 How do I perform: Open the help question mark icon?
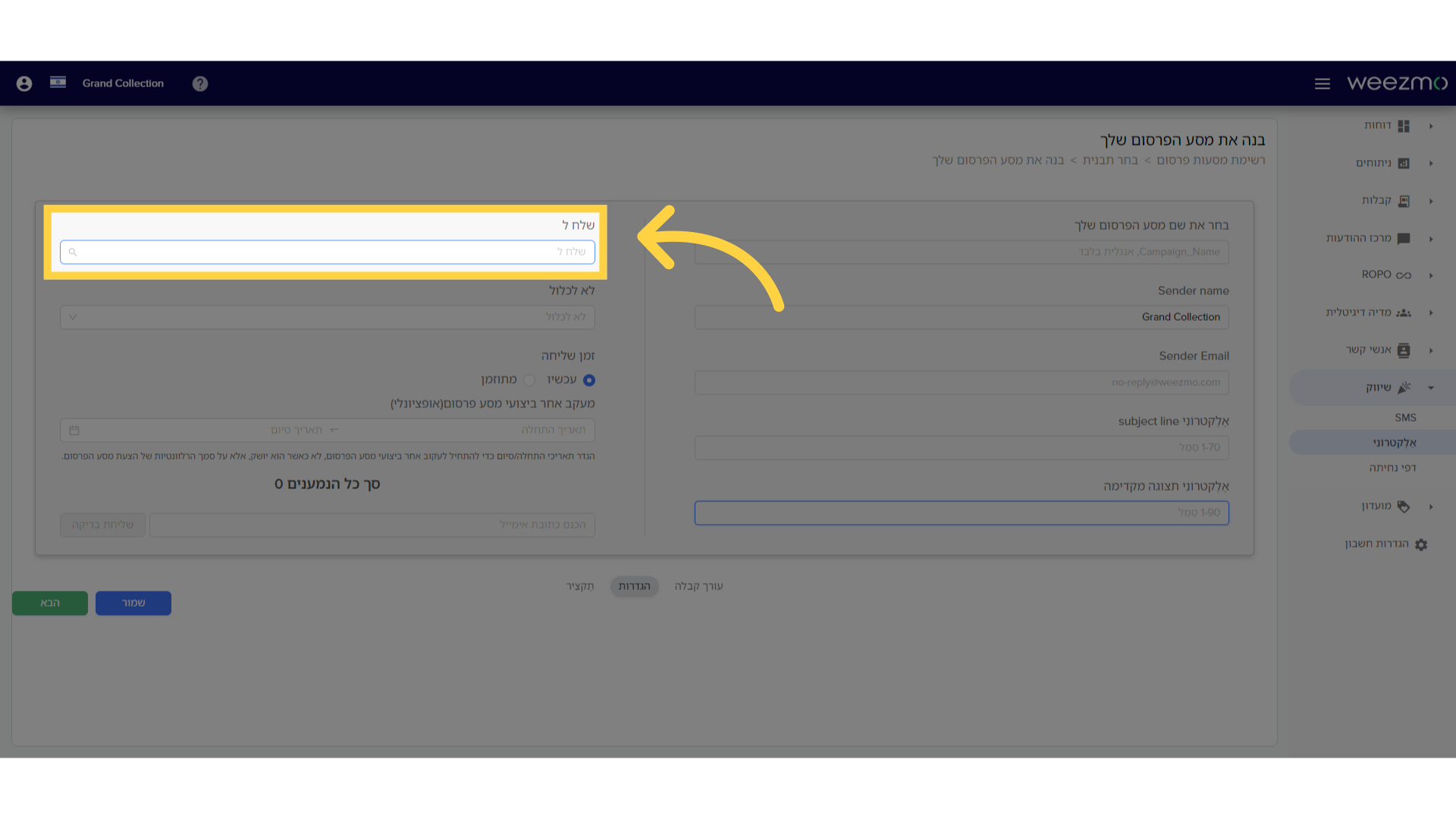pos(200,83)
